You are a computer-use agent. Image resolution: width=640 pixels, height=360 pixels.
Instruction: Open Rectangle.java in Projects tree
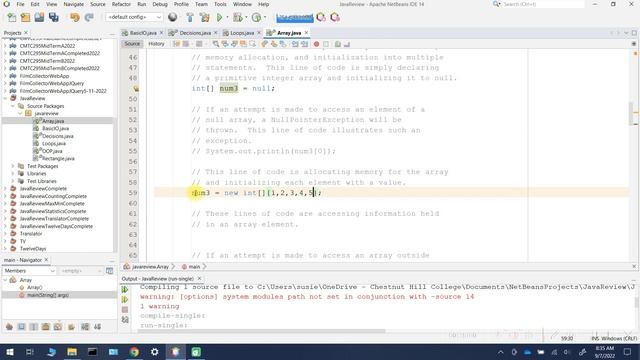pos(58,158)
